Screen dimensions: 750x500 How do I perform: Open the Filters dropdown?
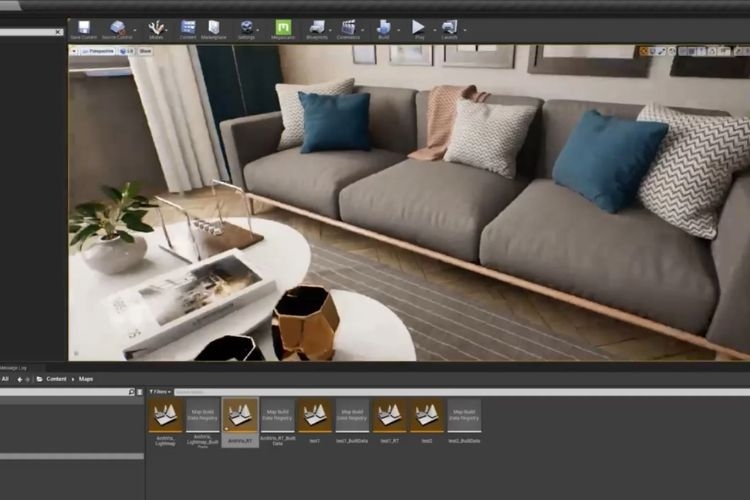click(160, 392)
